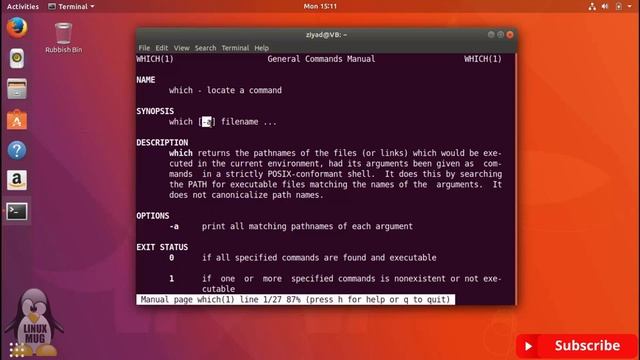The image size is (640, 360).
Task: Open the network status icon
Action: [592, 7]
